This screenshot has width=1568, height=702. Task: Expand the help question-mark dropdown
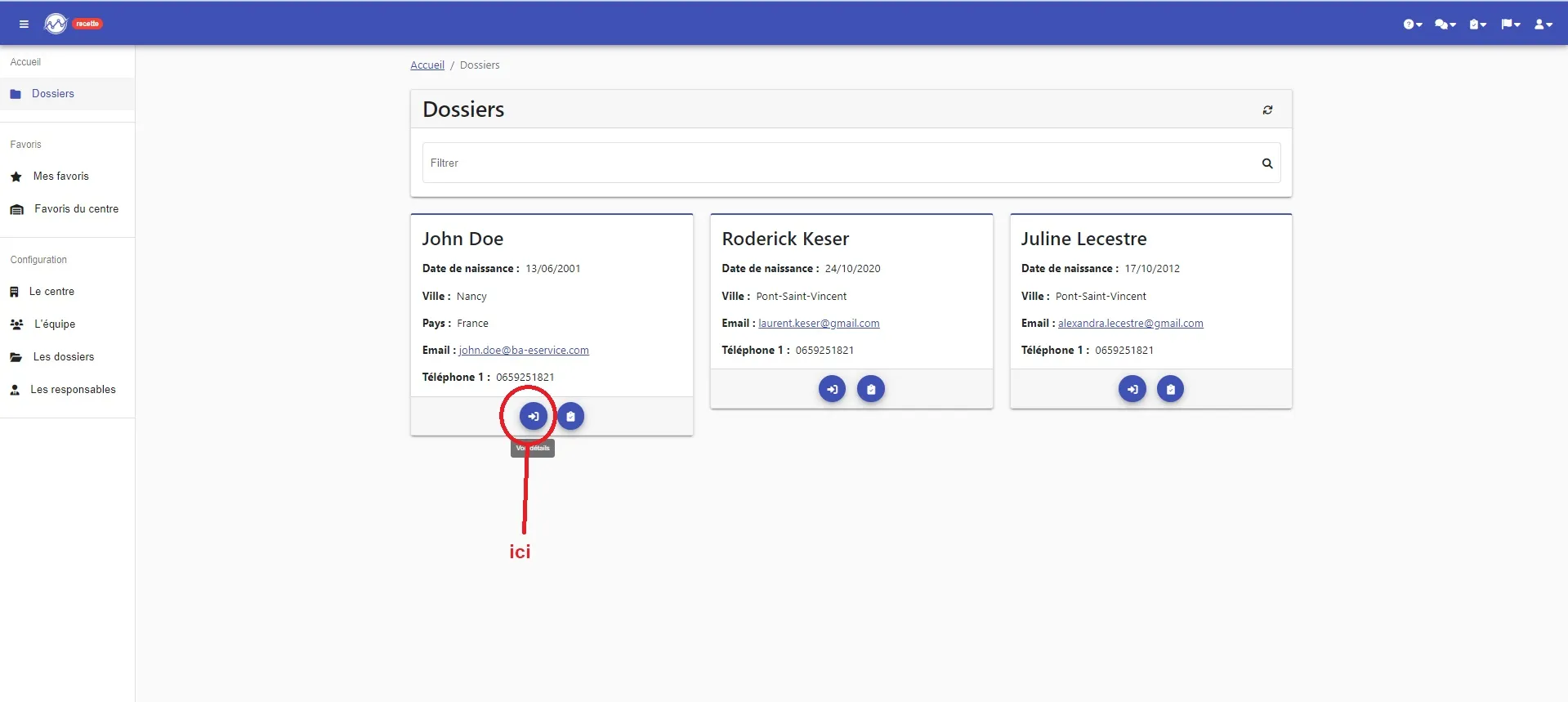tap(1413, 25)
